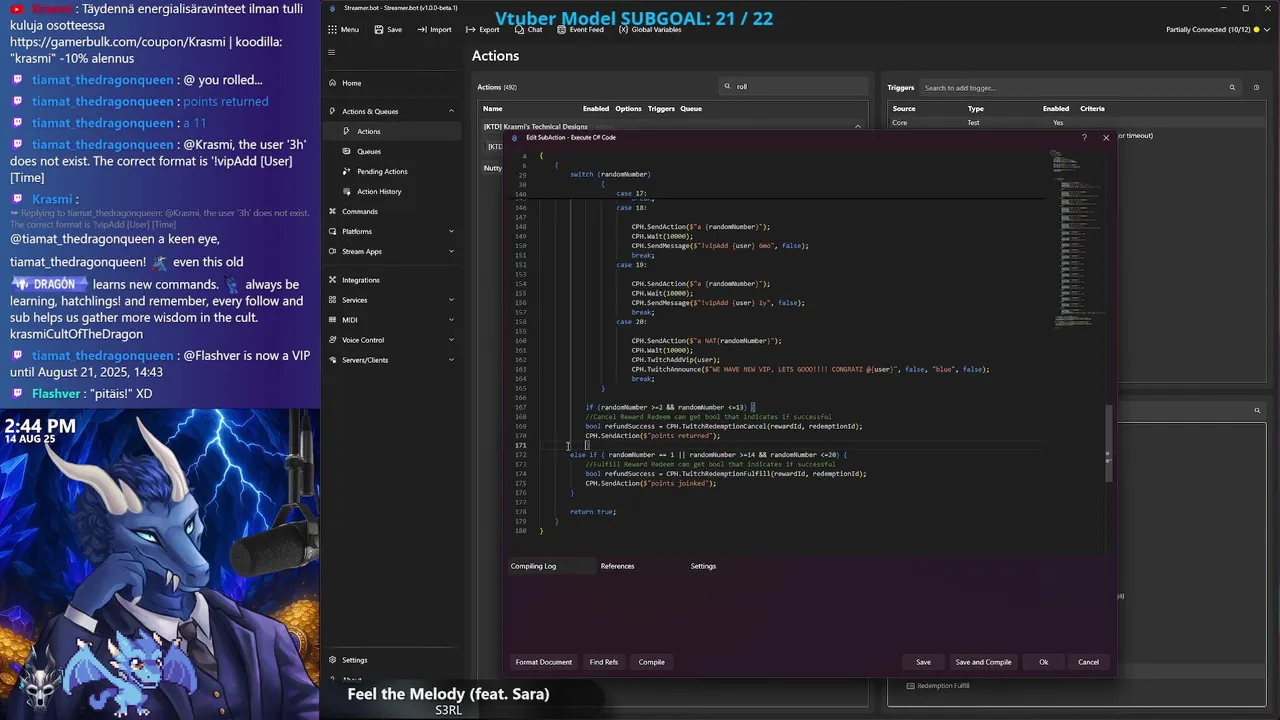1280x720 pixels.
Task: Click the info icon beside trigger search
Action: pos(1257,88)
